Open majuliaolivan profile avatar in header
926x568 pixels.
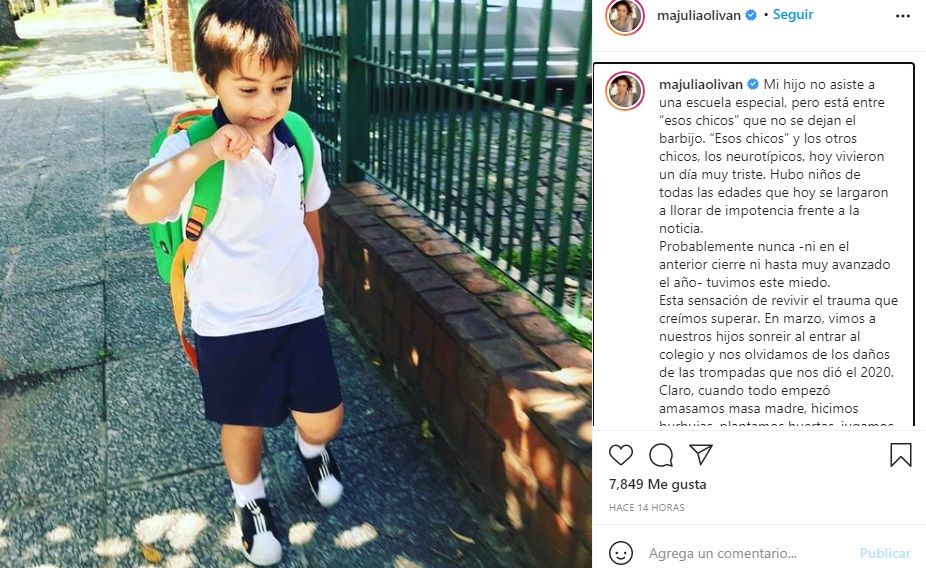[x=625, y=16]
